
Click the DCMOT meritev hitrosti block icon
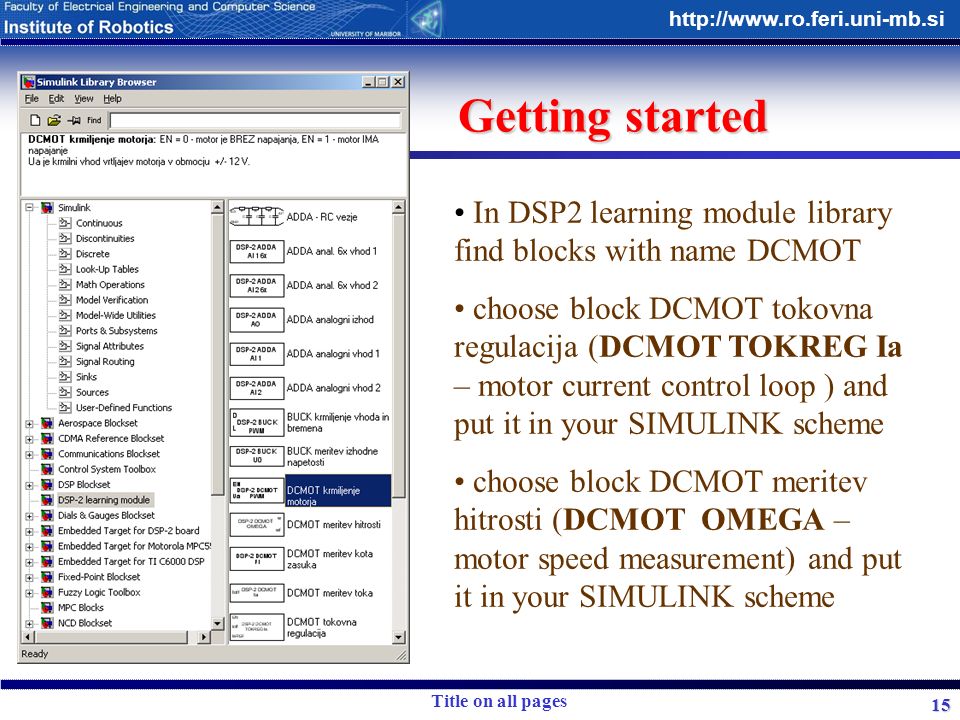click(x=257, y=525)
